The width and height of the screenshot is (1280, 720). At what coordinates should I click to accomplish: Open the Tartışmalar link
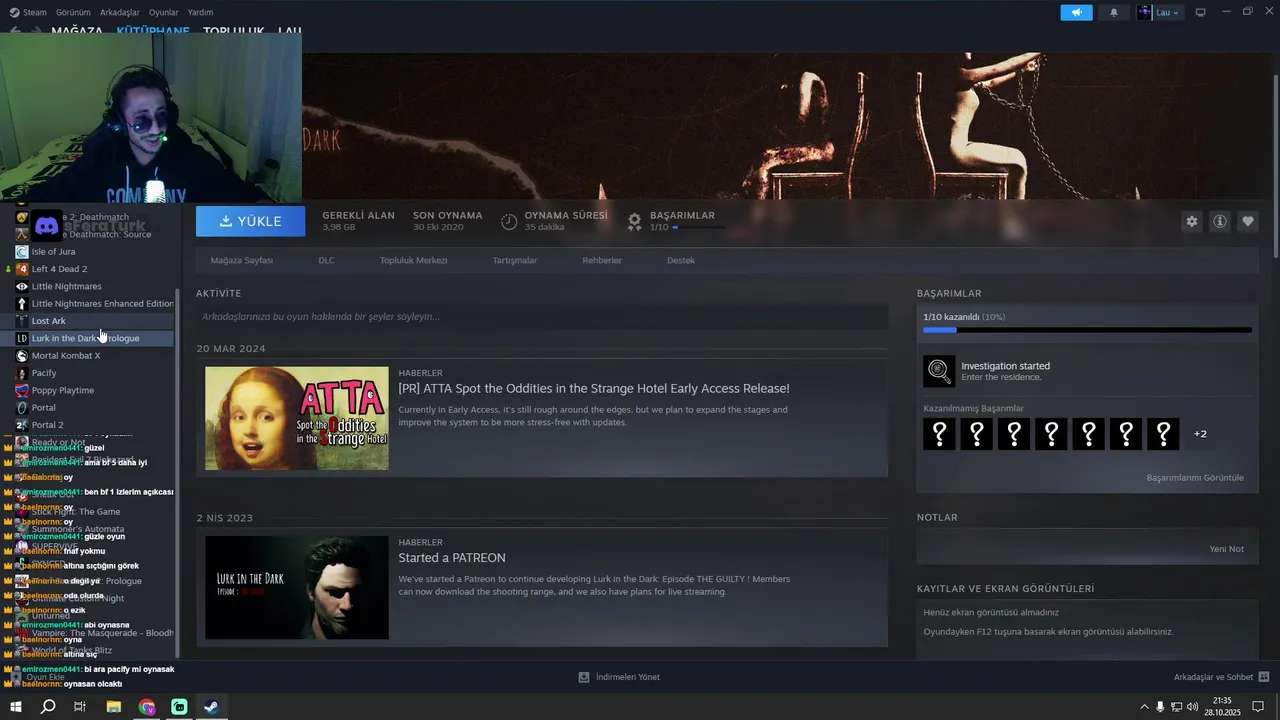(x=515, y=260)
